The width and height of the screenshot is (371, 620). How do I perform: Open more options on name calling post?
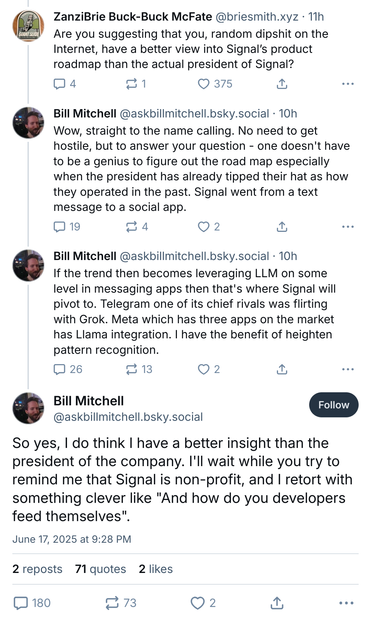348,227
